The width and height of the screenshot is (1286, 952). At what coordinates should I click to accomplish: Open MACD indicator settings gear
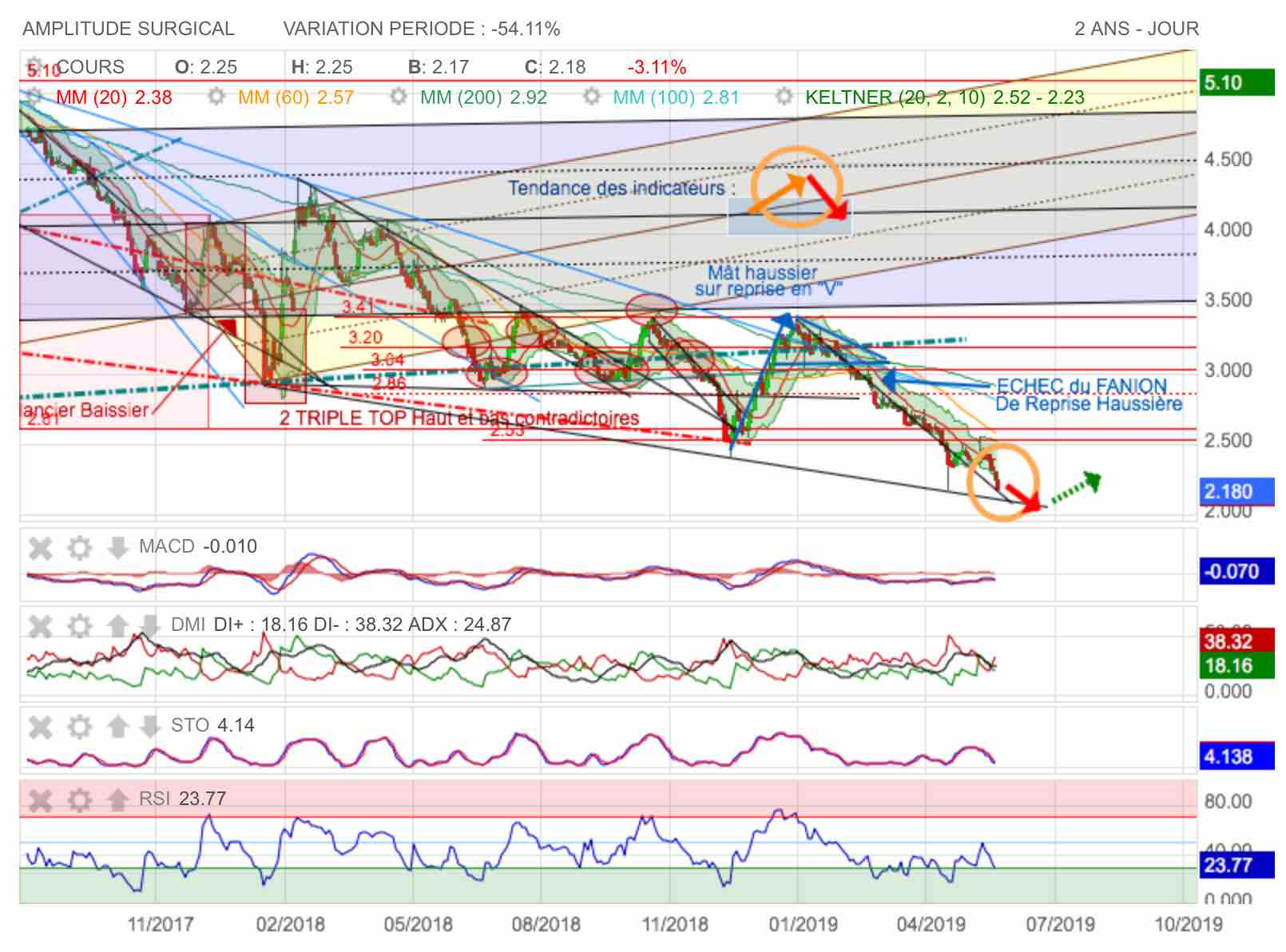[79, 548]
